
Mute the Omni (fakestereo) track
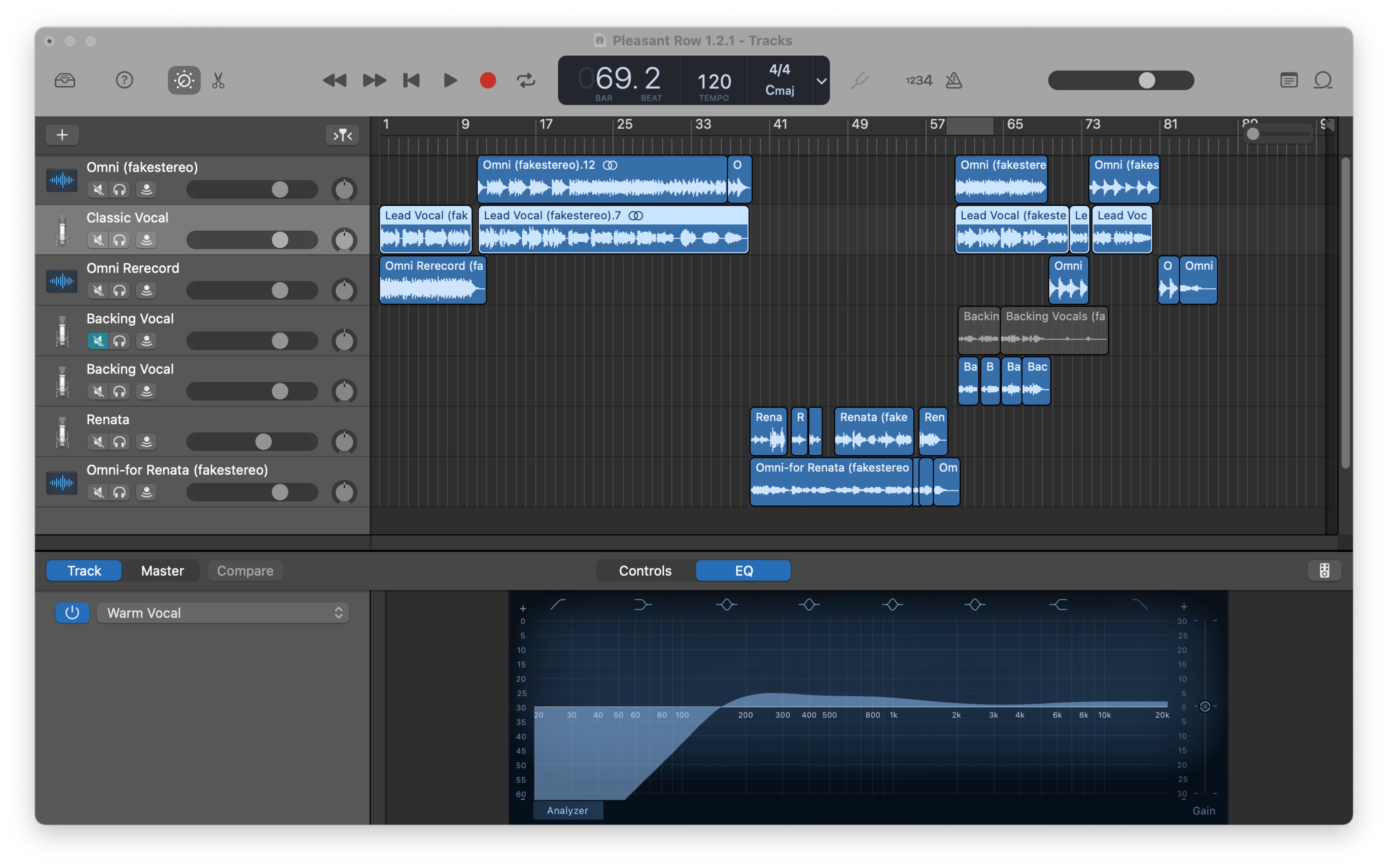98,189
